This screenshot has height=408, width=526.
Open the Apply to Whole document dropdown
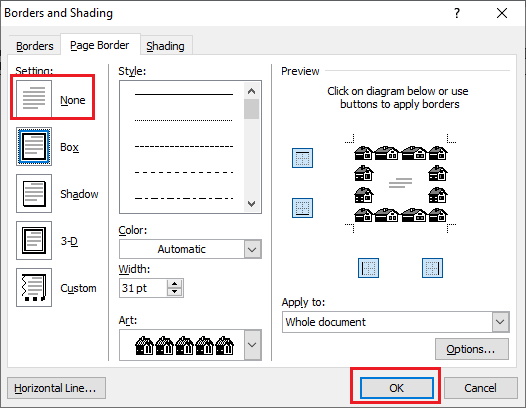396,322
